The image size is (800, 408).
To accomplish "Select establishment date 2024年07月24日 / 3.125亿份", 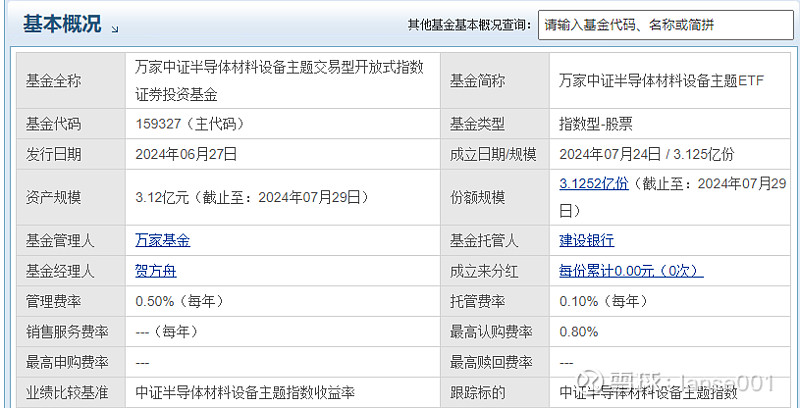I will (646, 155).
